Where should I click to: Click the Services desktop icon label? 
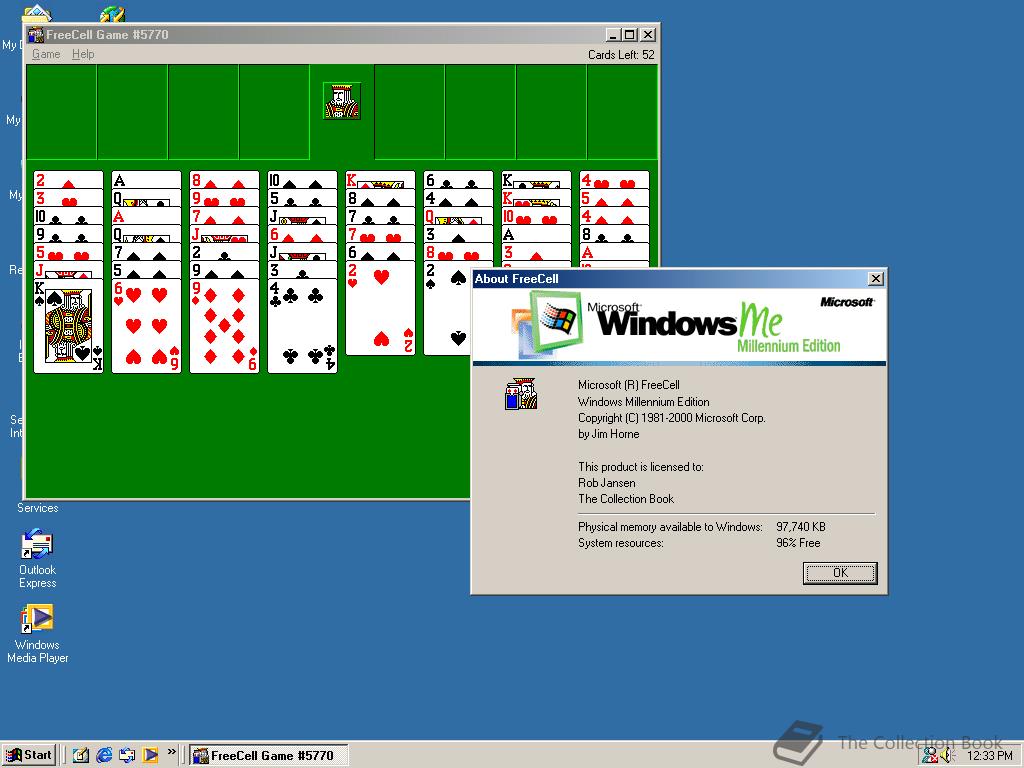click(x=37, y=507)
